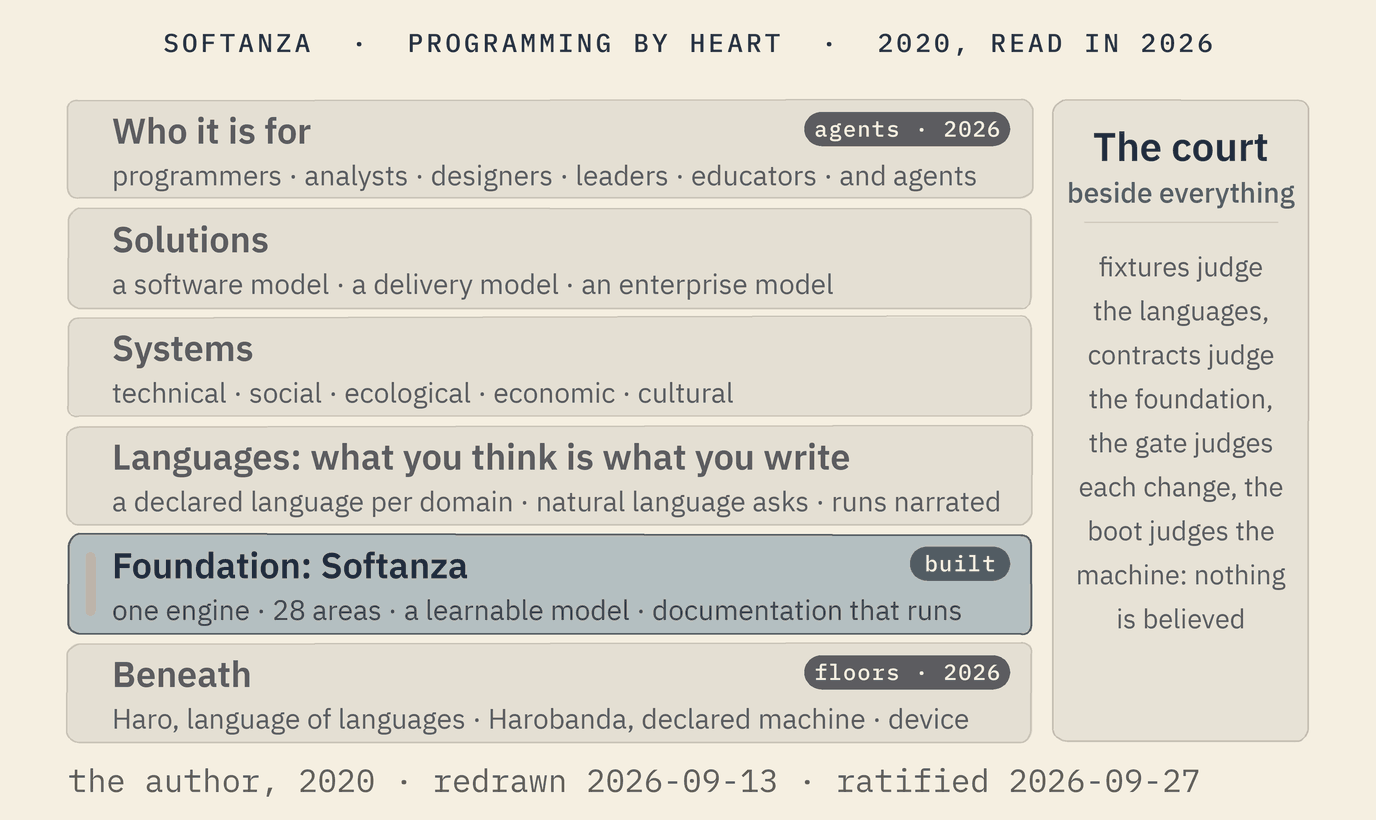Screen dimensions: 1376x820
Task: Click the "ratified 2026-09-27" footer date
Action: click(1018, 781)
